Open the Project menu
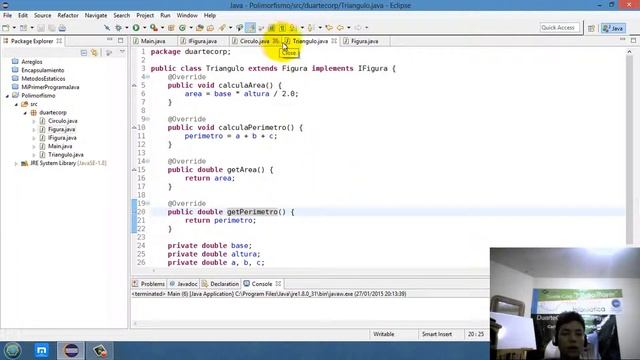The width and height of the screenshot is (640, 360). point(145,16)
